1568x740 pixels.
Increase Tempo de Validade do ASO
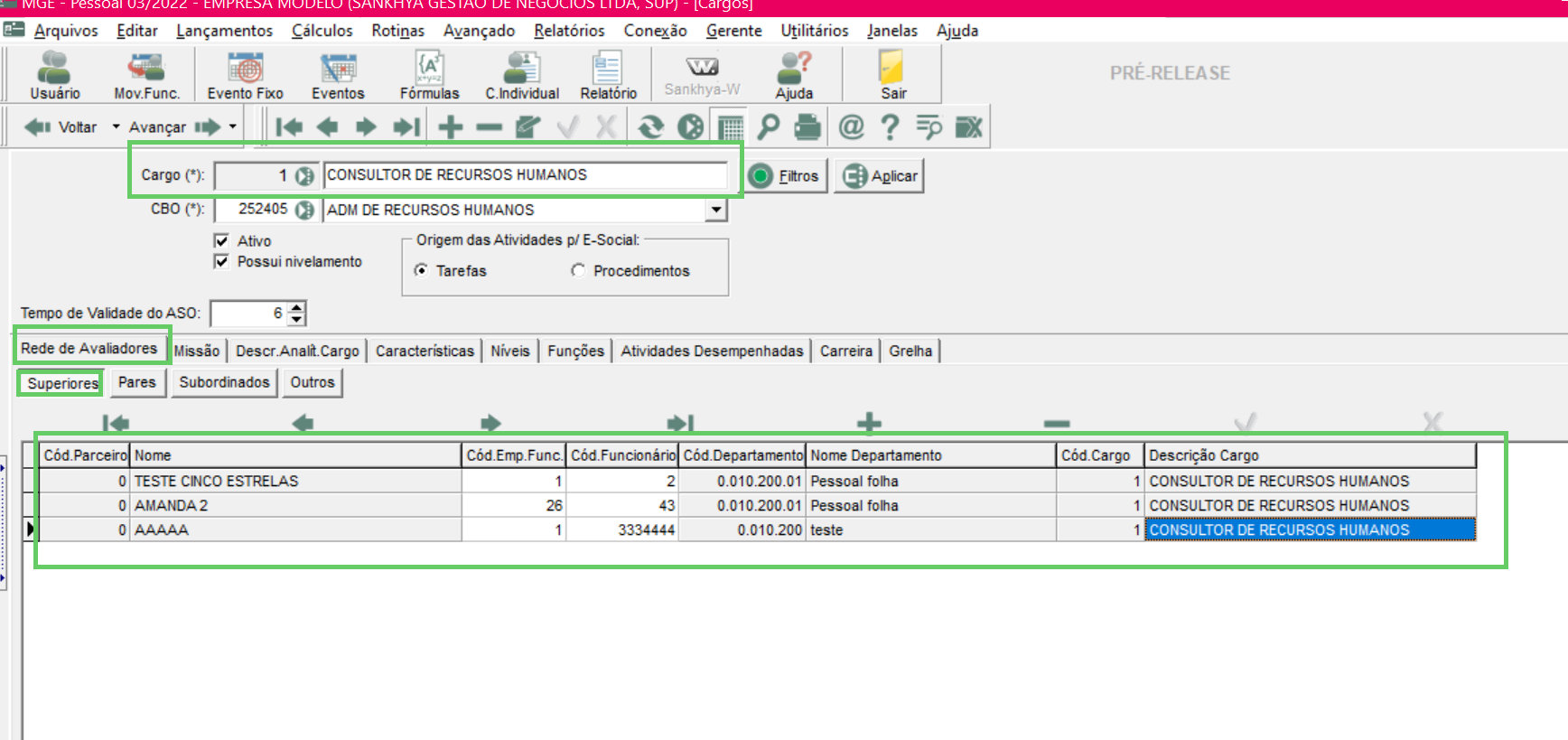coord(296,307)
